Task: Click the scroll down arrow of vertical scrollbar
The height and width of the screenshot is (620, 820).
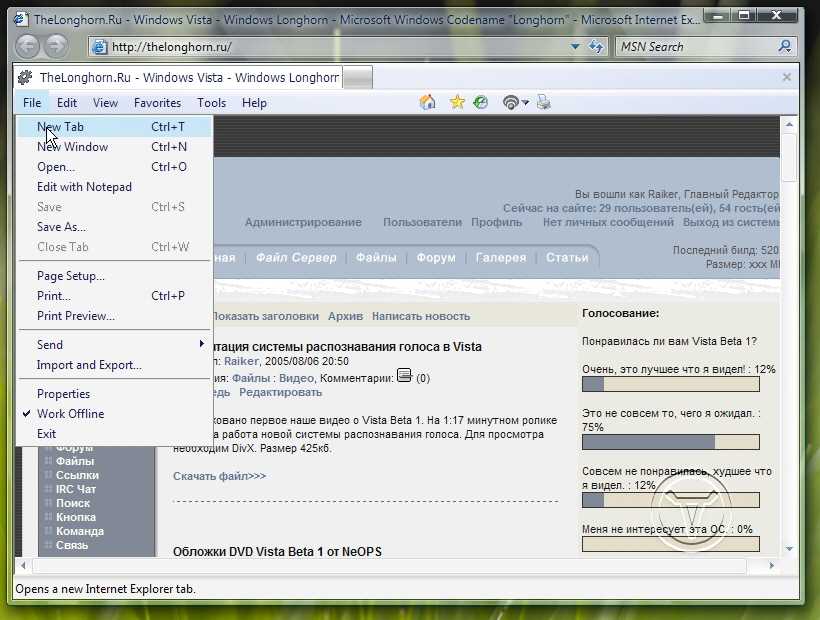Action: [x=789, y=549]
